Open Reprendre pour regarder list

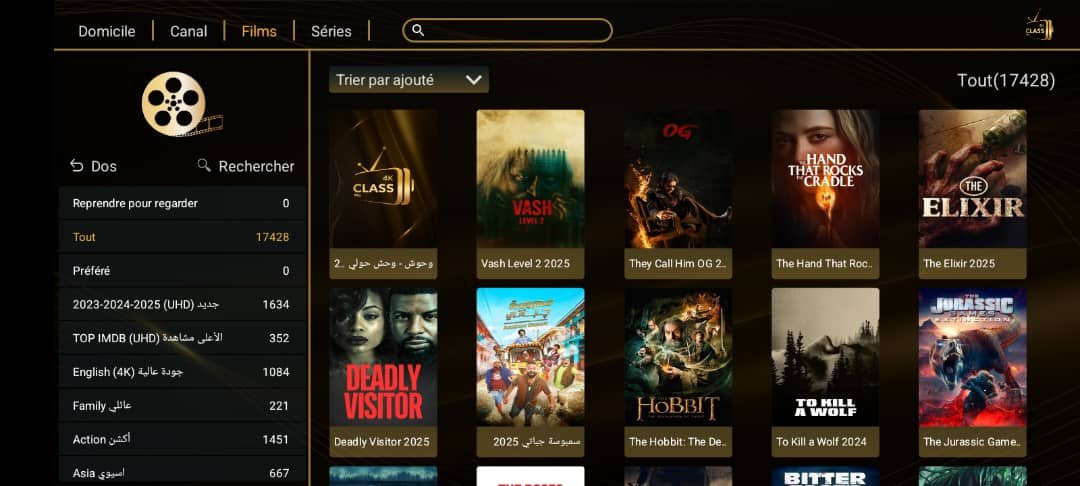point(182,203)
